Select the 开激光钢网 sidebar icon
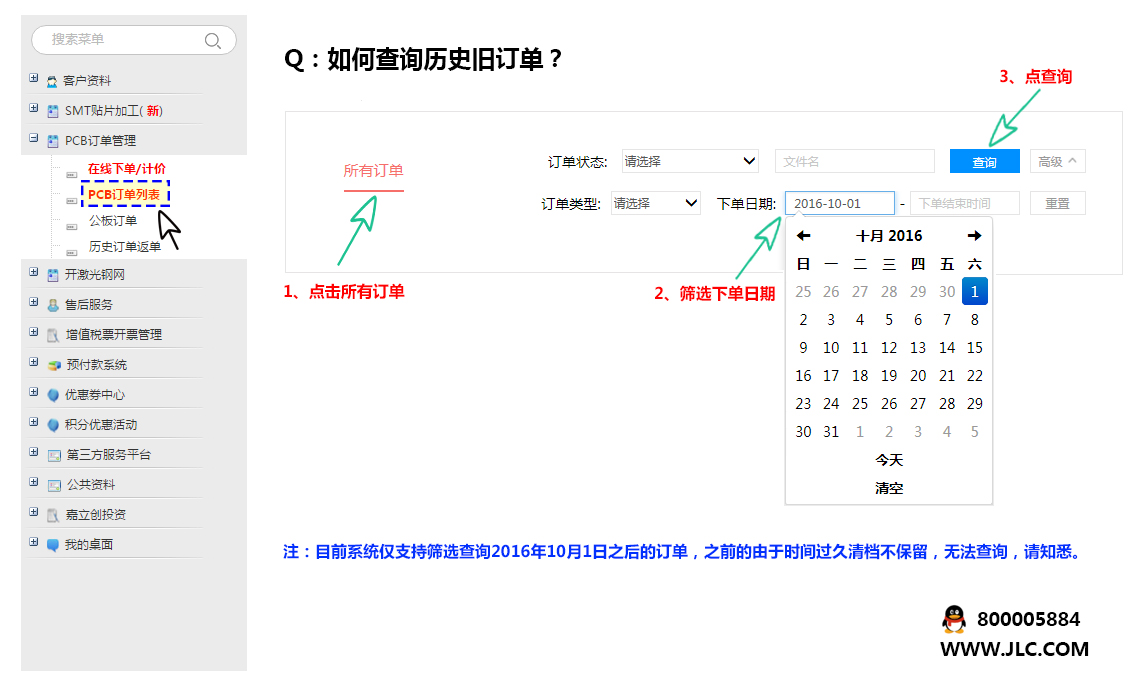Screen dimensions: 1143x687 55,274
